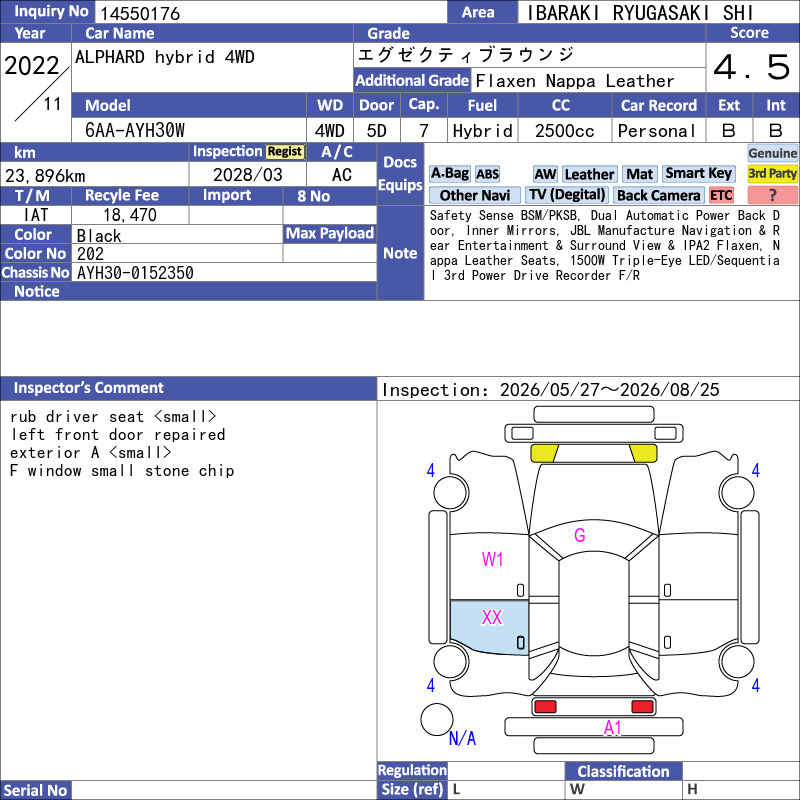The image size is (800, 800).
Task: Click the Other Navi badge
Action: tap(474, 195)
